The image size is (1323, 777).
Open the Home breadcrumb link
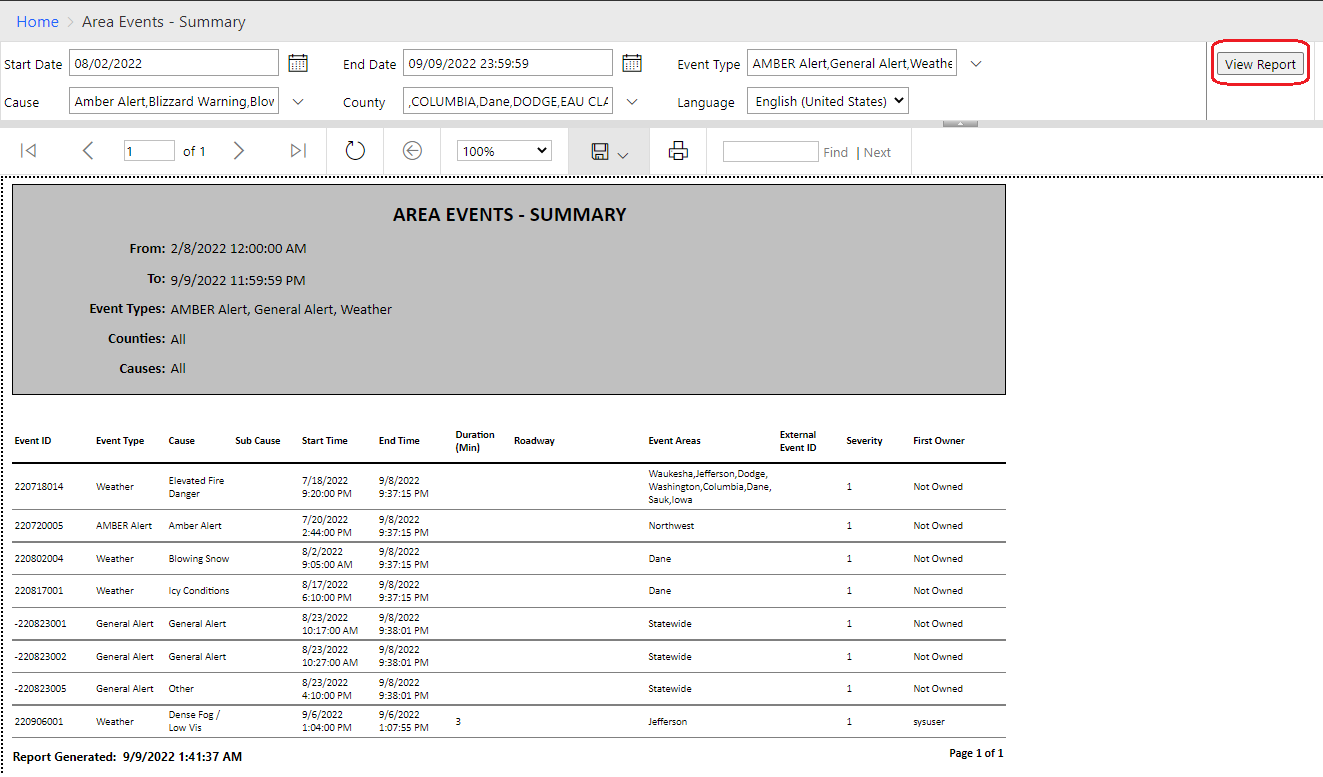[37, 21]
